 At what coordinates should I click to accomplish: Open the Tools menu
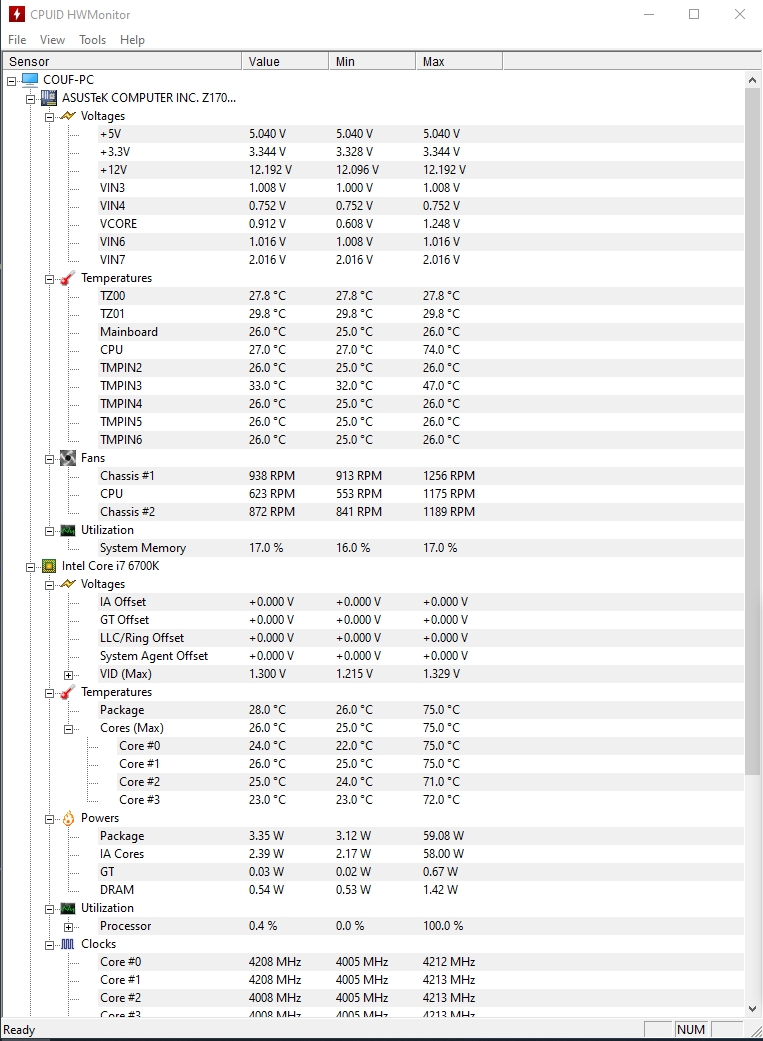tap(93, 40)
